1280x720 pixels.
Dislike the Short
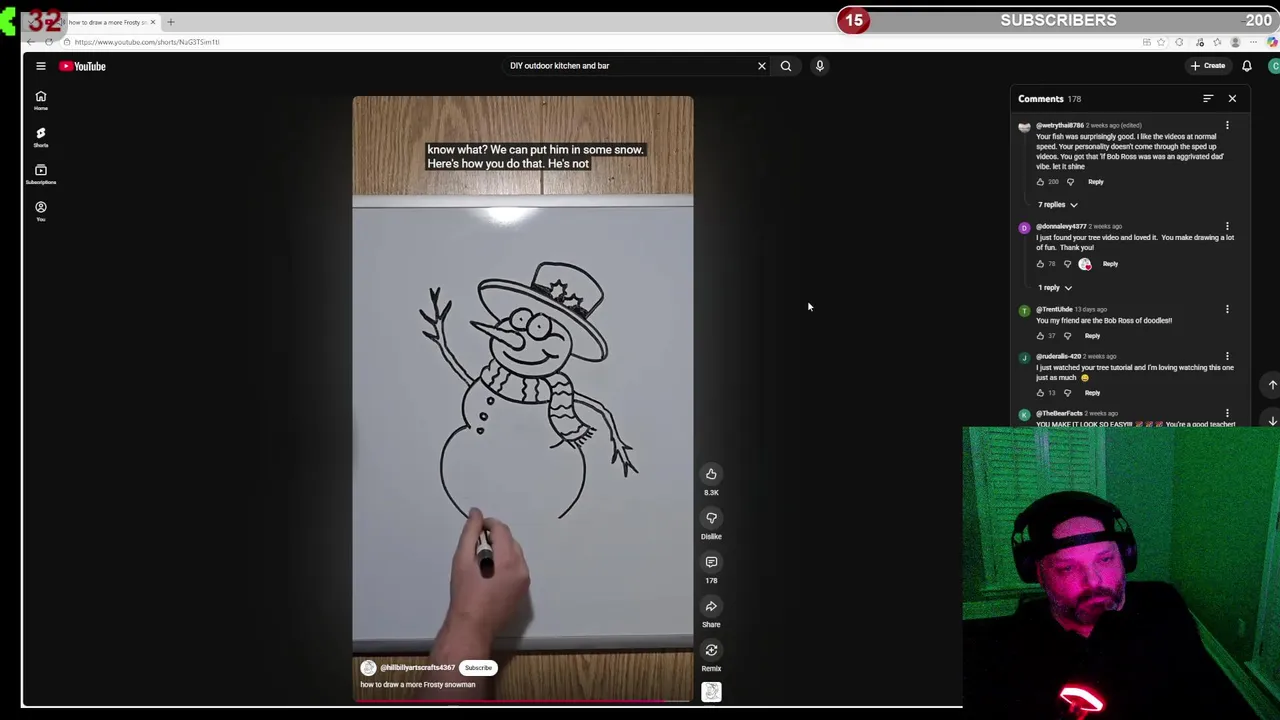point(711,518)
